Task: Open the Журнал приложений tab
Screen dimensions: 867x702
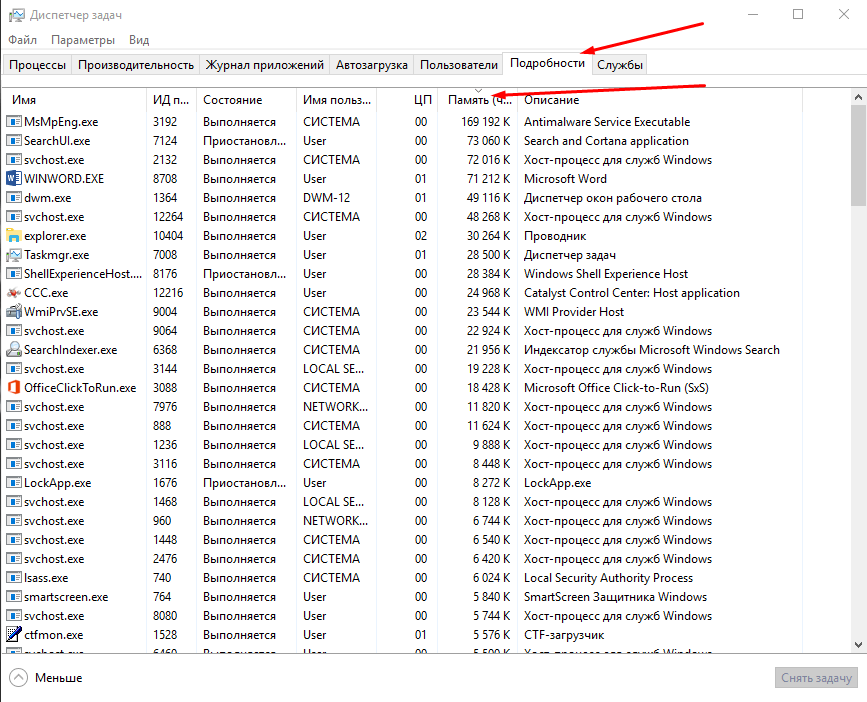Action: pos(265,65)
